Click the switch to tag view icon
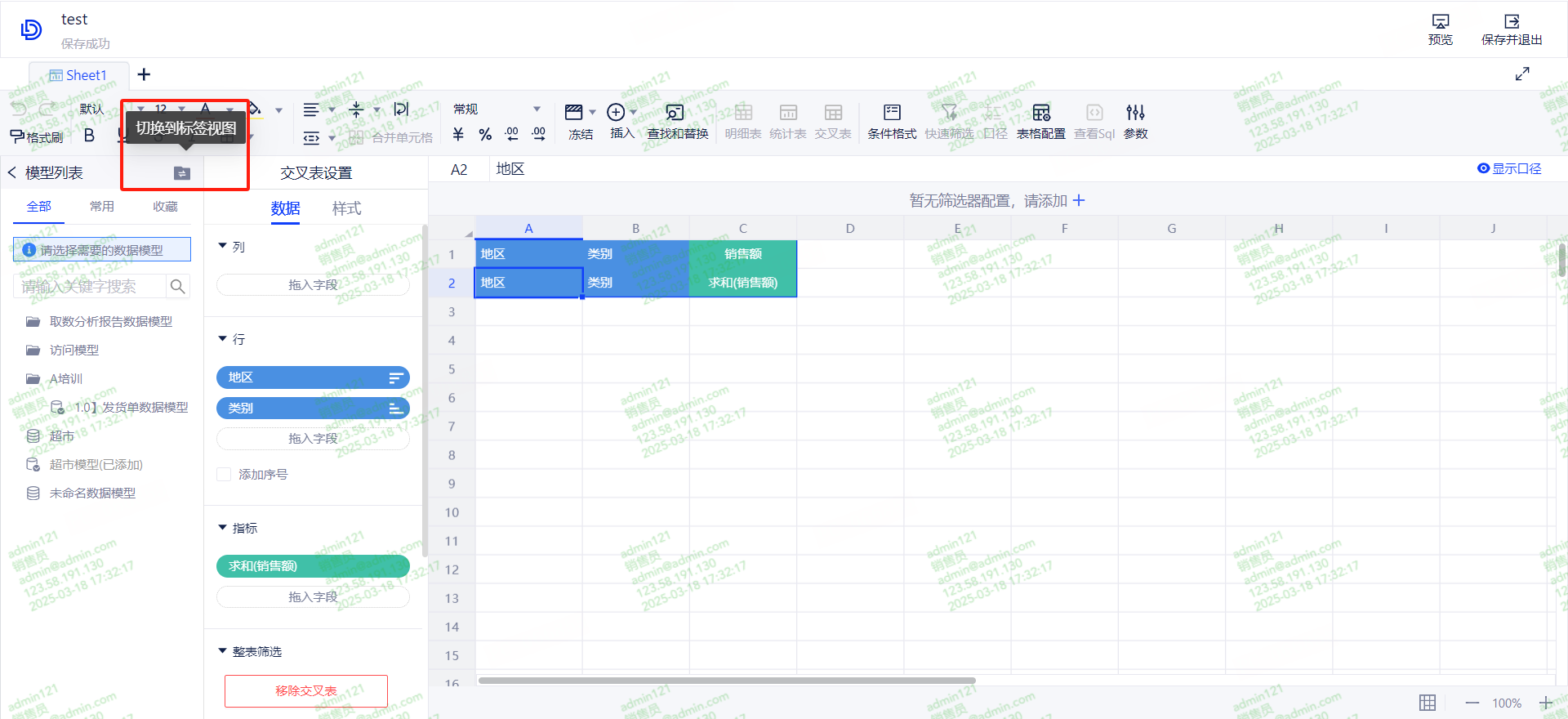The height and width of the screenshot is (719, 1568). coord(182,173)
